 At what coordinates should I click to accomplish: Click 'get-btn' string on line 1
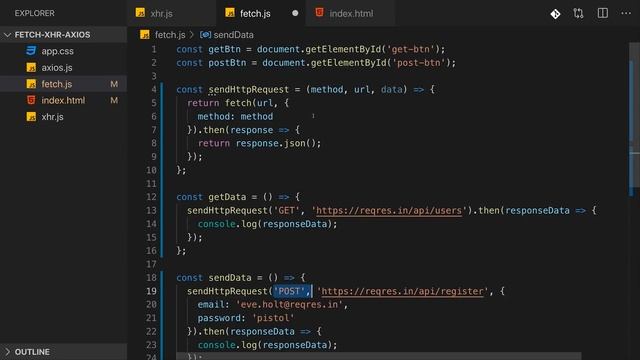pos(411,49)
